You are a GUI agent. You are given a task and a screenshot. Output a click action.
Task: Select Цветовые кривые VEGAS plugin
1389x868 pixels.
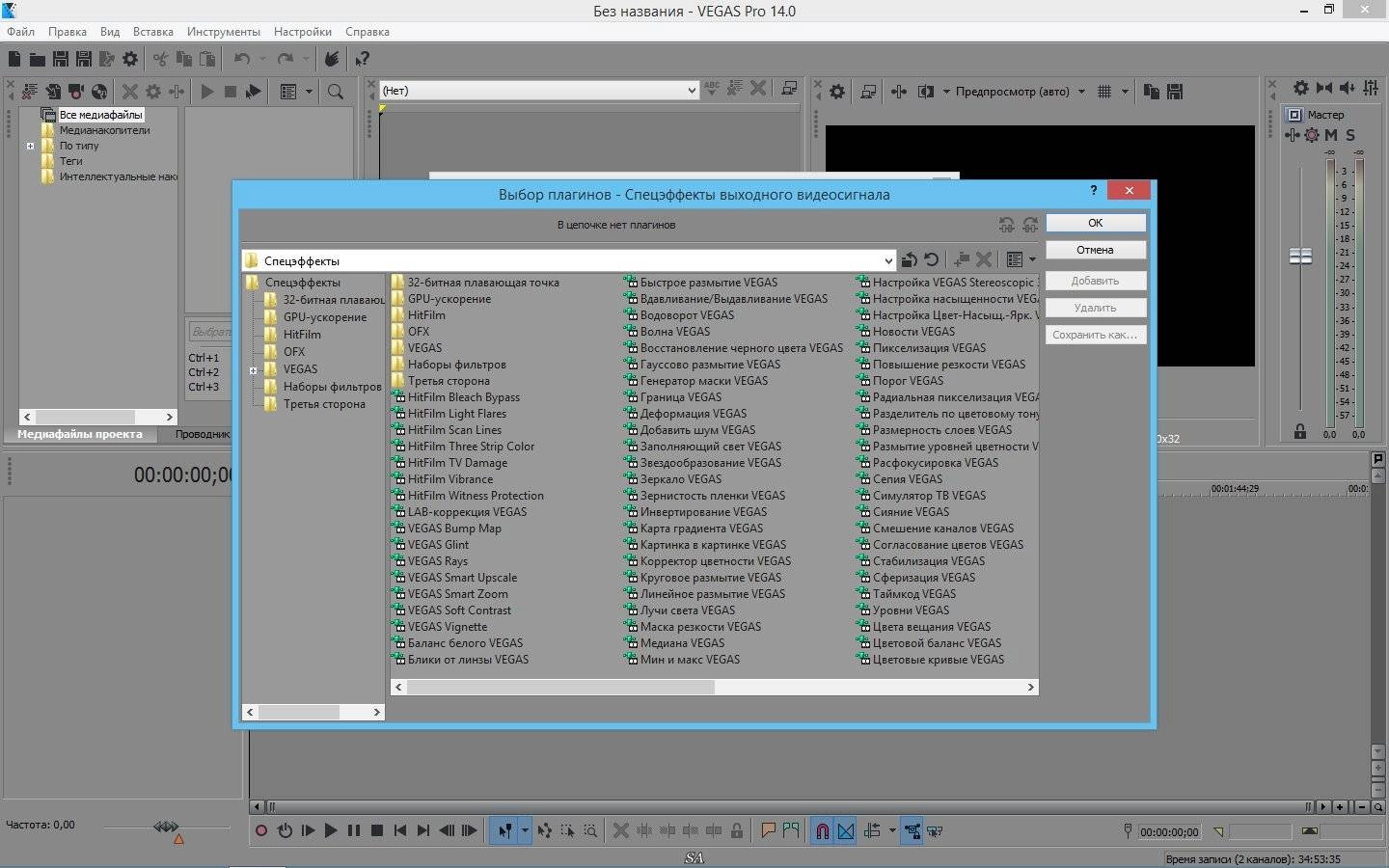[x=931, y=660]
